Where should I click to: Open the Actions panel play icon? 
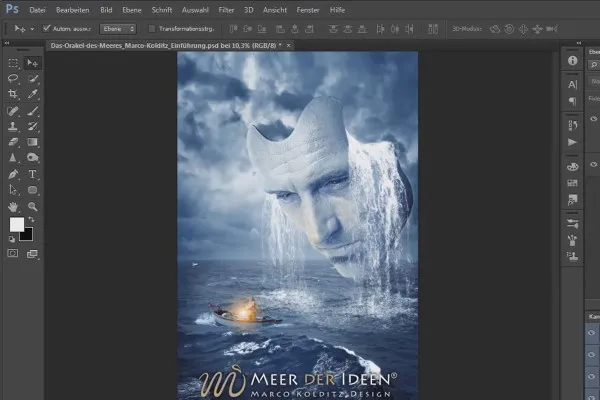[572, 142]
